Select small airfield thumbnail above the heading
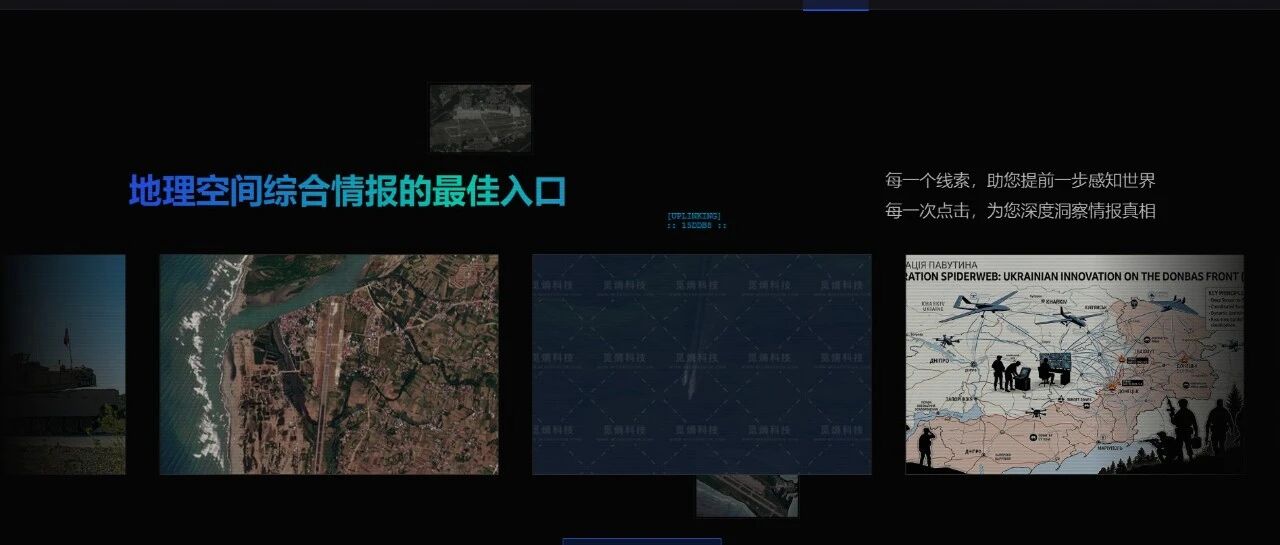The width and height of the screenshot is (1280, 545). click(x=480, y=118)
